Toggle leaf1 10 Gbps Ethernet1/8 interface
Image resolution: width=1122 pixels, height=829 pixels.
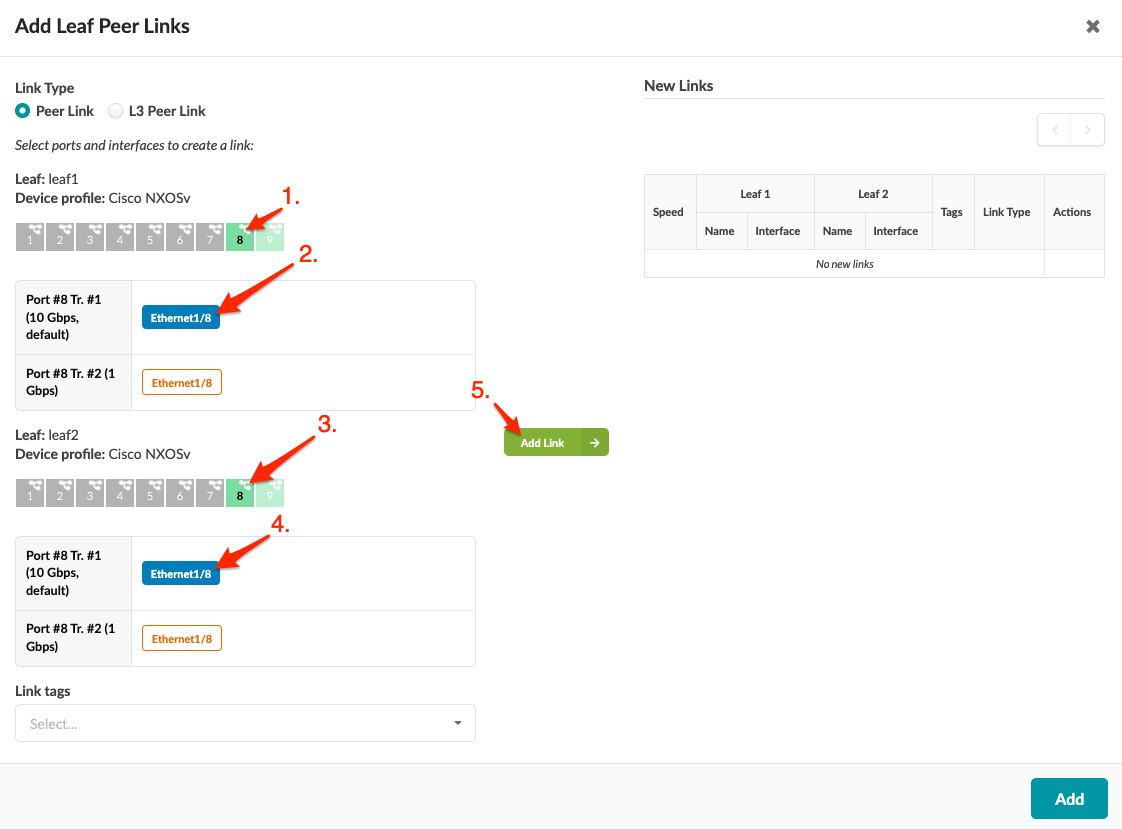tap(181, 318)
